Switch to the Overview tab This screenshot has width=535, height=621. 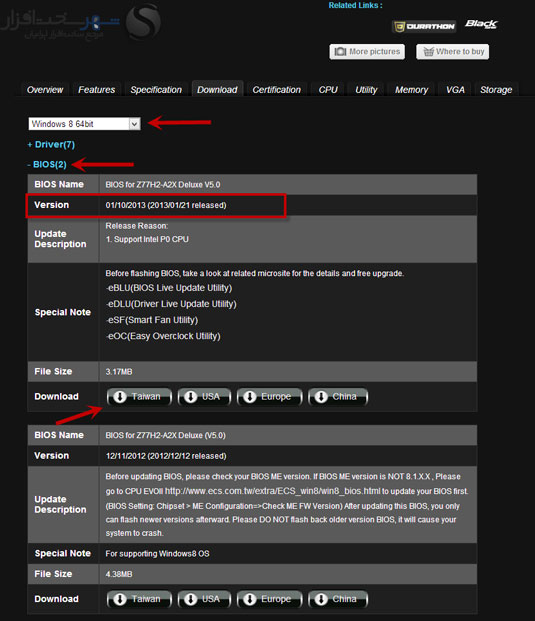click(x=45, y=90)
